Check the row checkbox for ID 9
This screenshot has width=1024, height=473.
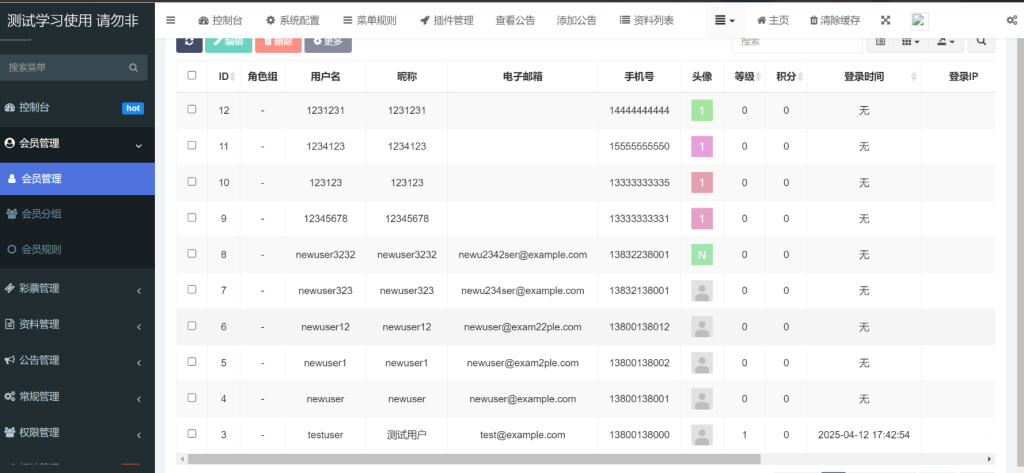click(x=192, y=218)
